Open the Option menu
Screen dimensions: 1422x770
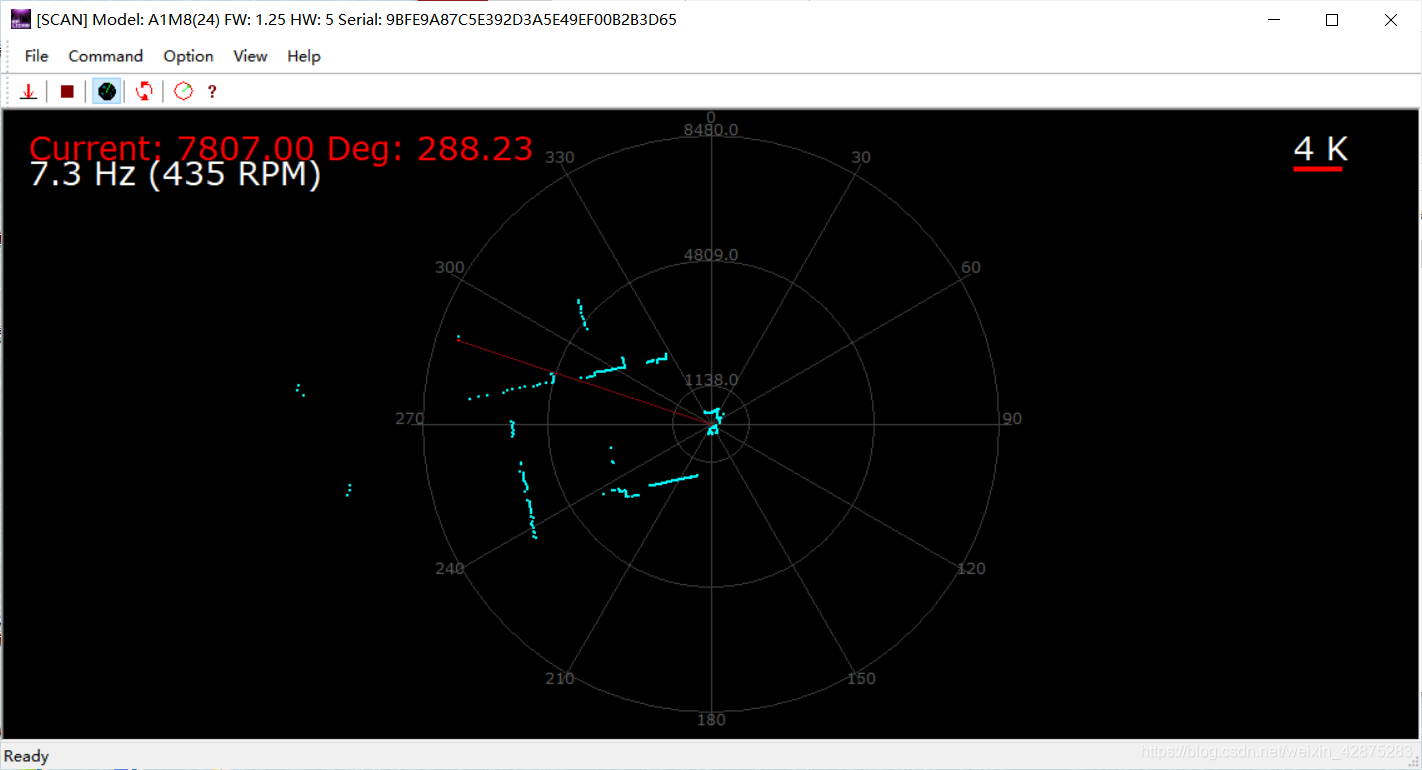(188, 56)
